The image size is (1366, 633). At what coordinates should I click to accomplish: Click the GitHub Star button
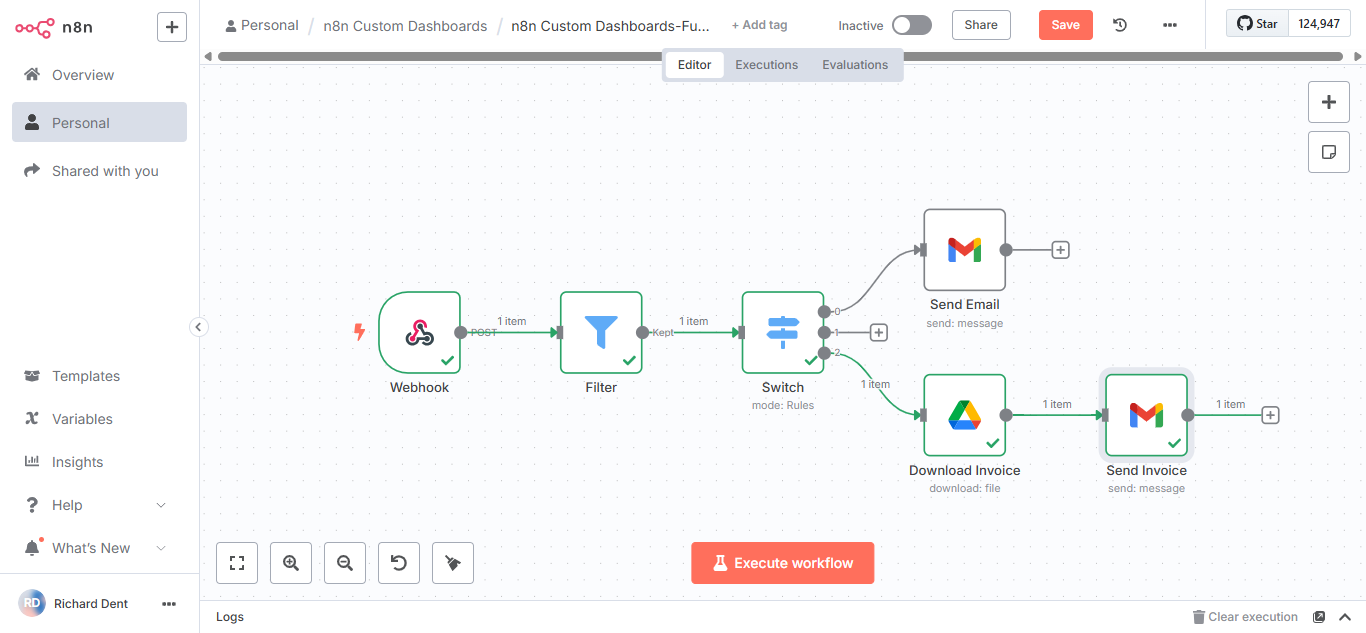point(1257,23)
